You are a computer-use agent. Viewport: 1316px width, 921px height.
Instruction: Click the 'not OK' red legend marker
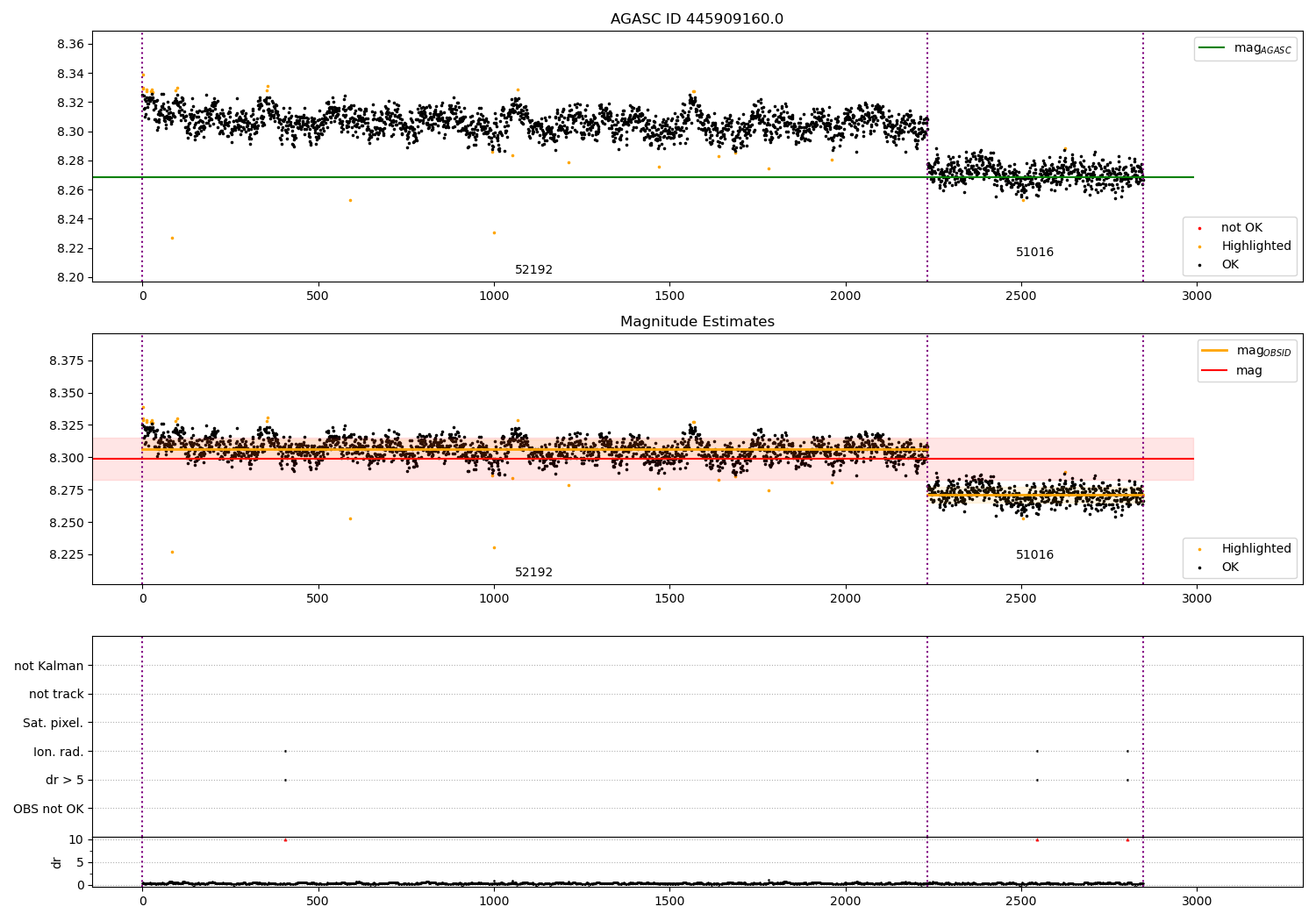point(1199,228)
